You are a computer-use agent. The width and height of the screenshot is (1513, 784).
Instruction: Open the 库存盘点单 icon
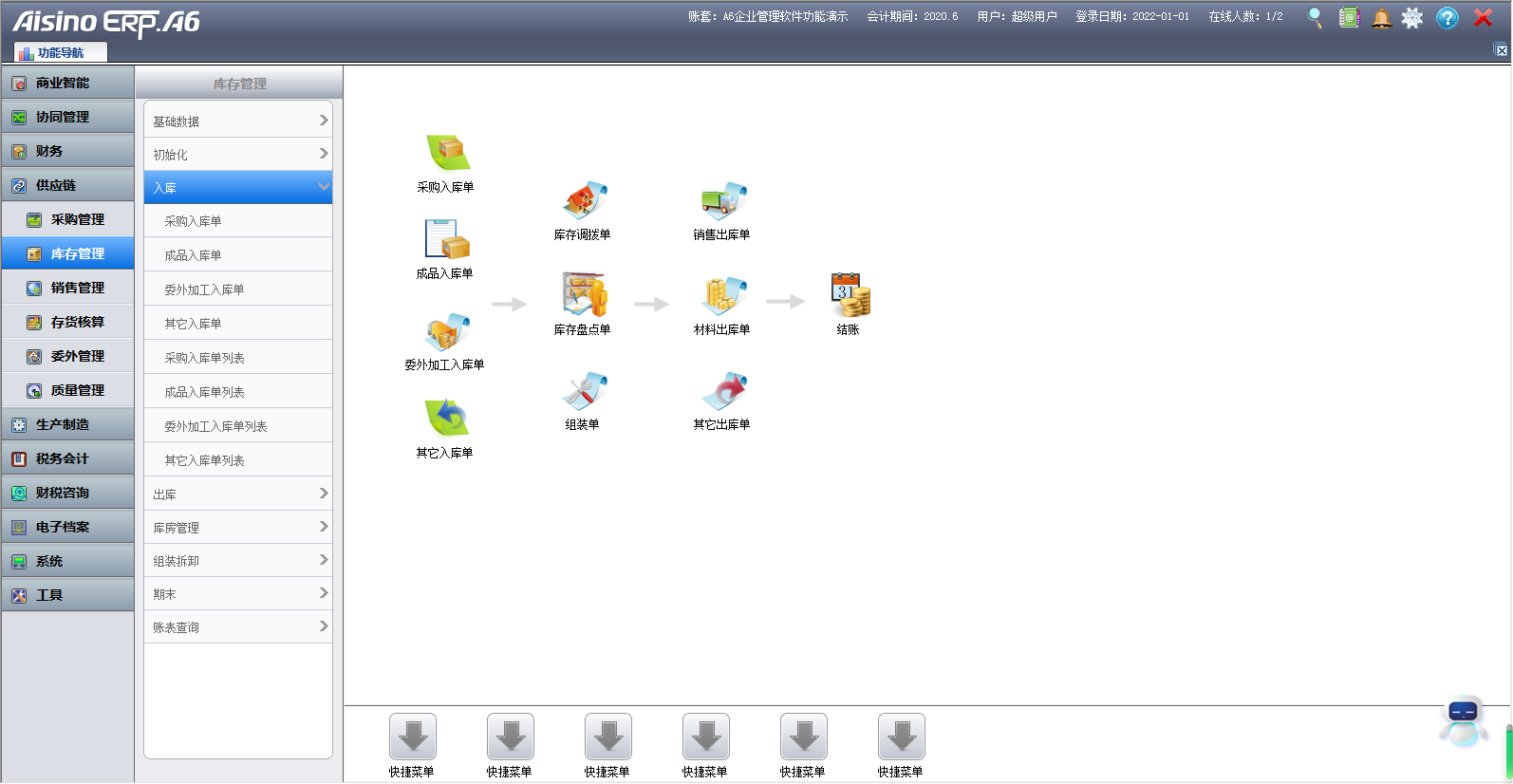point(584,295)
